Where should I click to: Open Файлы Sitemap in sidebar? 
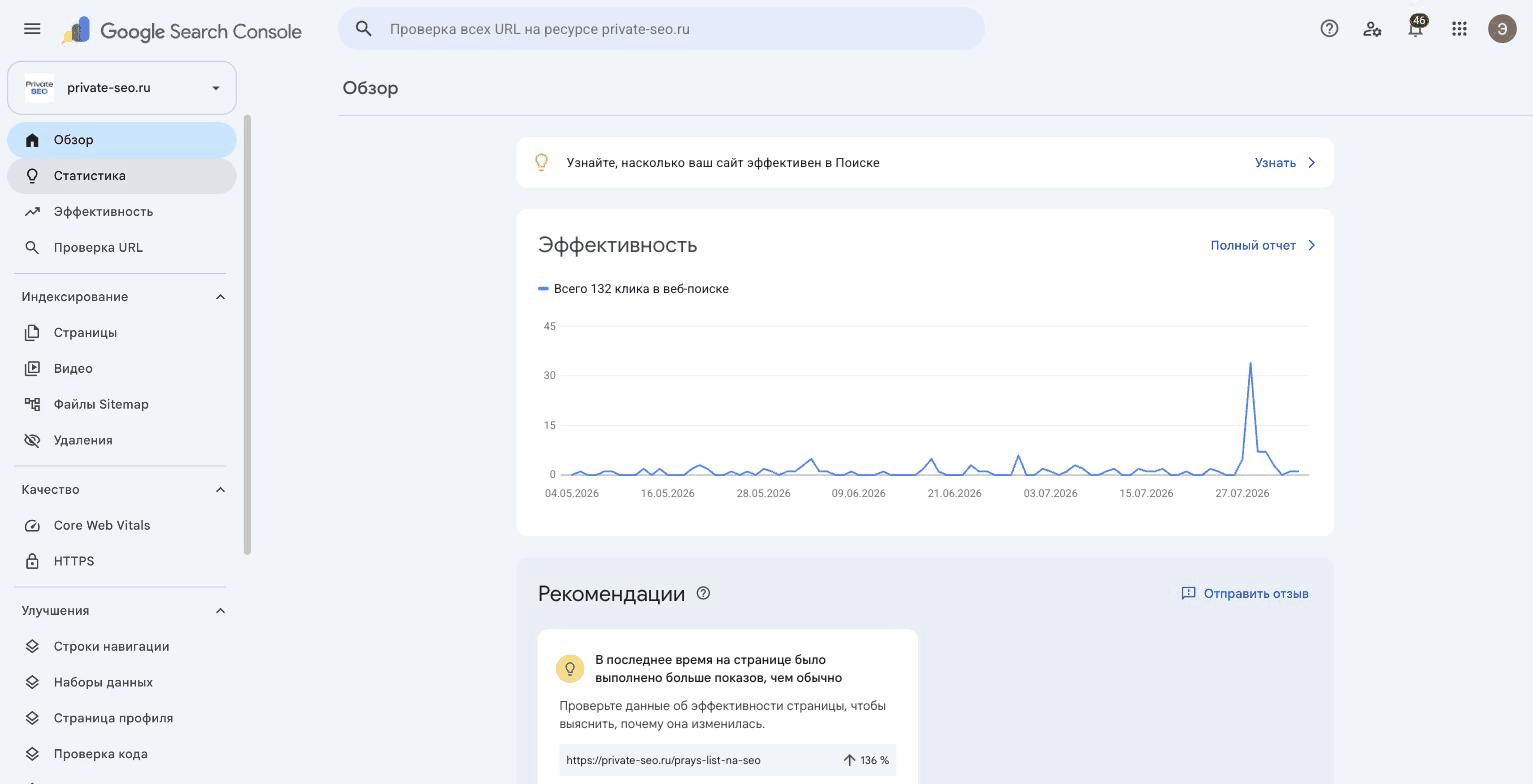point(122,404)
